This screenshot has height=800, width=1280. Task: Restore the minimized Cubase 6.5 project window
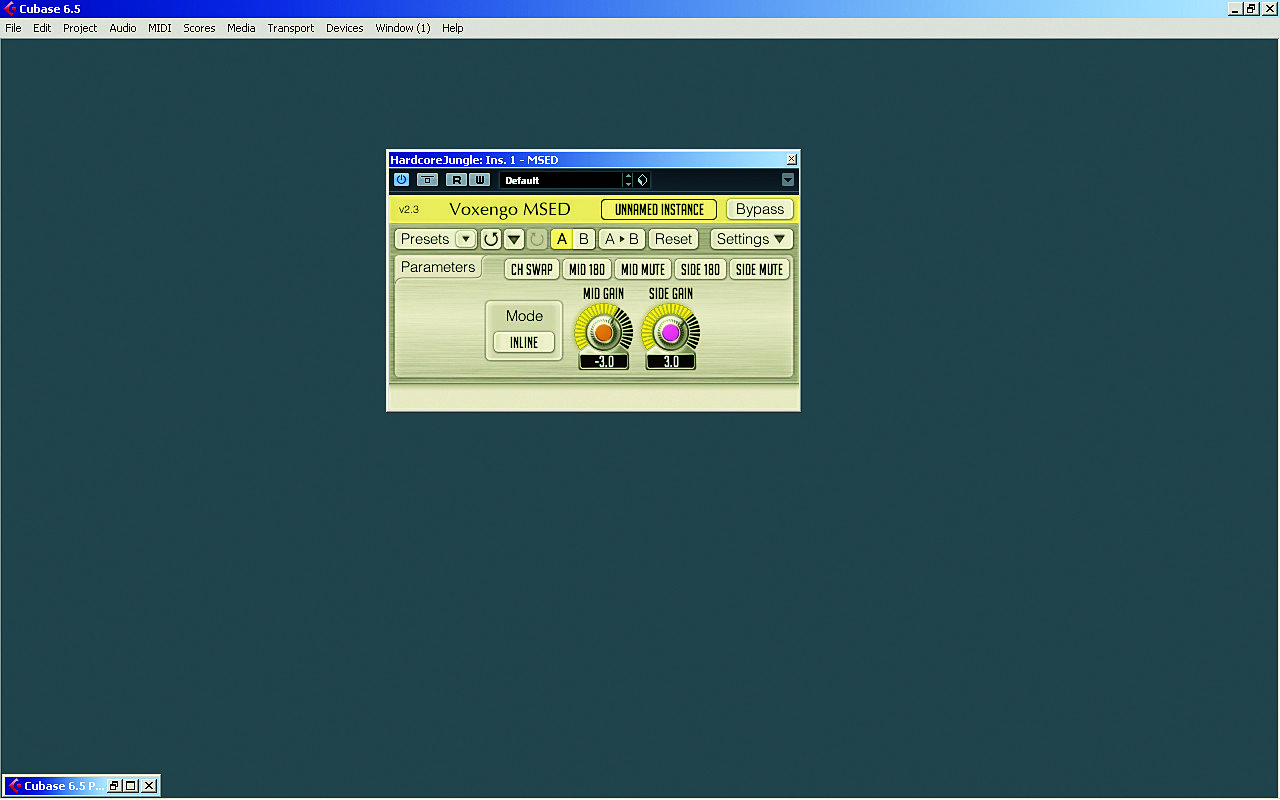114,786
